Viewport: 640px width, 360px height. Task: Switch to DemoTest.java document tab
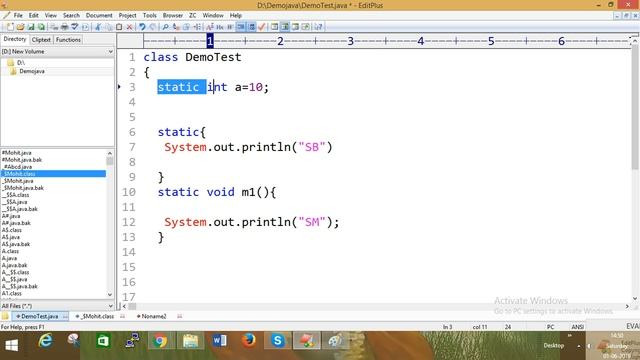40,316
